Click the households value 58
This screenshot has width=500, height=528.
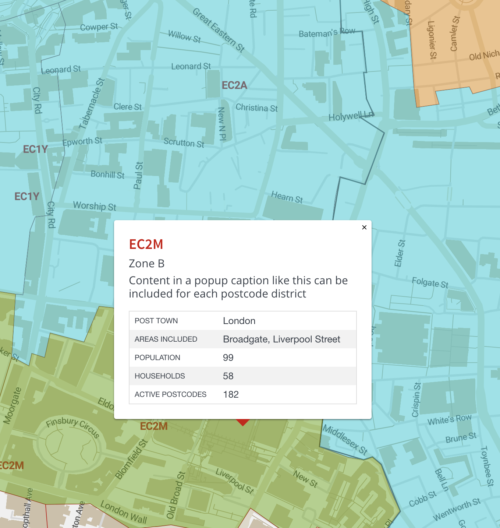(228, 376)
